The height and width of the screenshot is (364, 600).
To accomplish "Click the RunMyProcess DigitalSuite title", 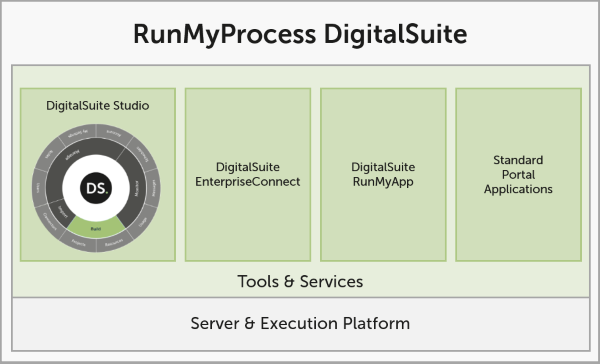I will [x=300, y=34].
